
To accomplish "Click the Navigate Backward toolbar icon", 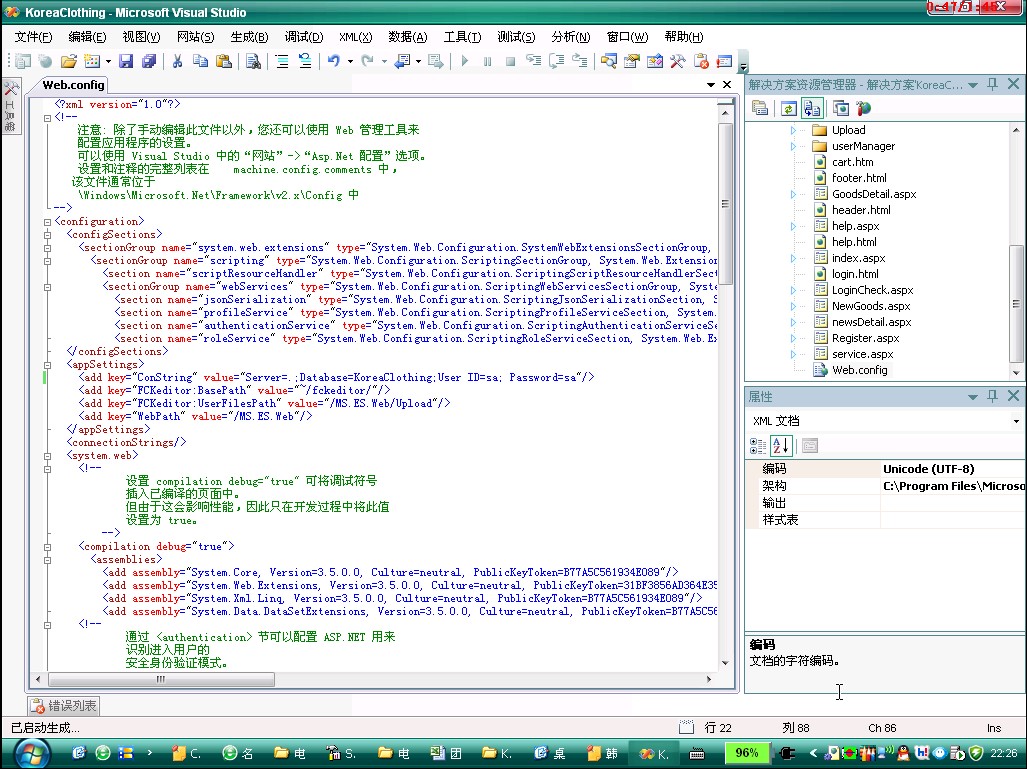I will pyautogui.click(x=402, y=62).
